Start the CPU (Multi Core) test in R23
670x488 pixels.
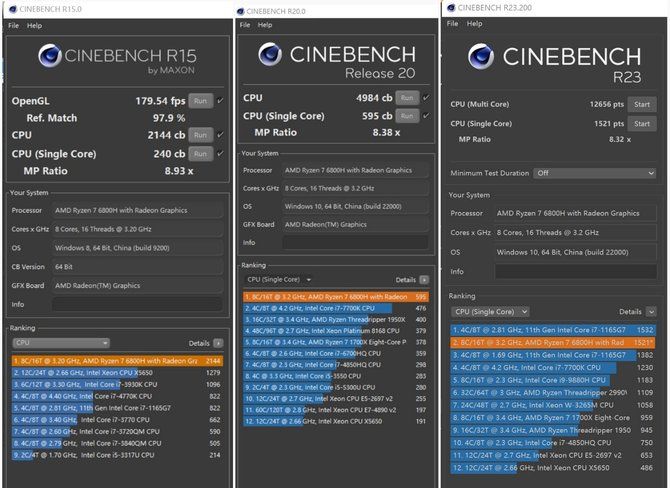pyautogui.click(x=640, y=104)
